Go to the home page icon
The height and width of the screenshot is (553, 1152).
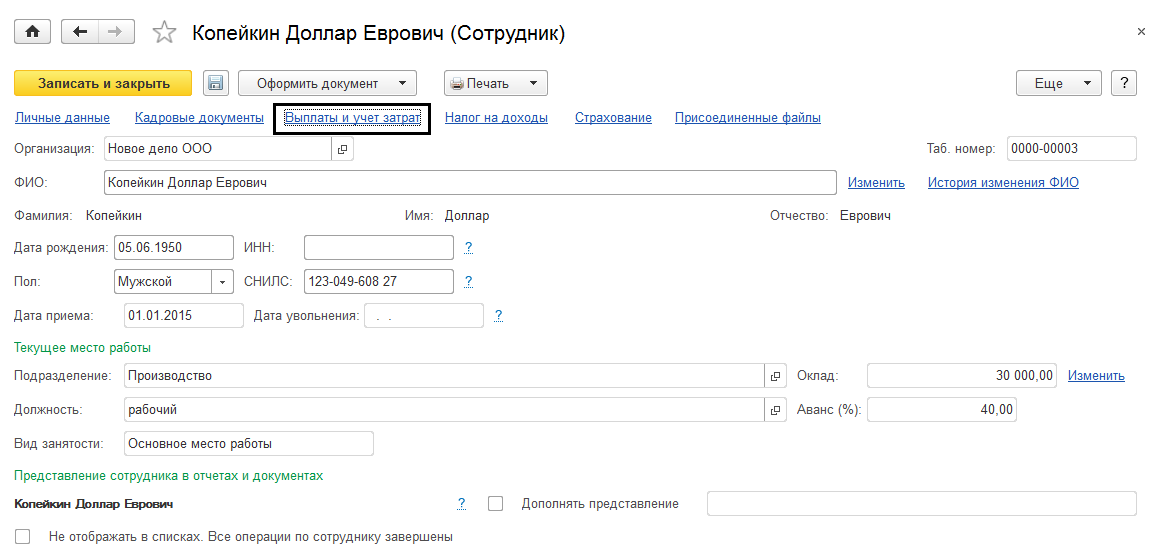pyautogui.click(x=31, y=32)
